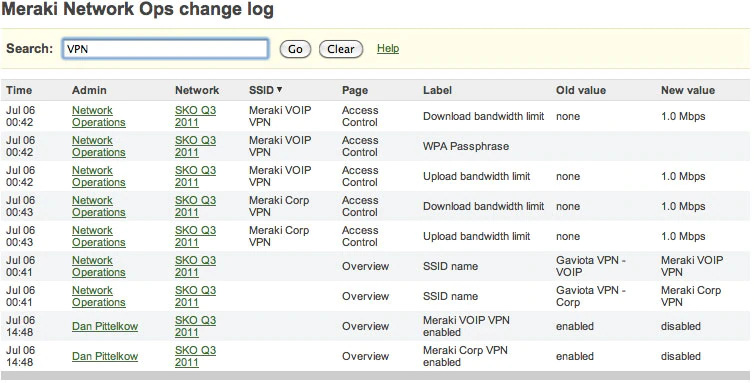Click Access Control page in WPA Passphrase row

(x=360, y=146)
